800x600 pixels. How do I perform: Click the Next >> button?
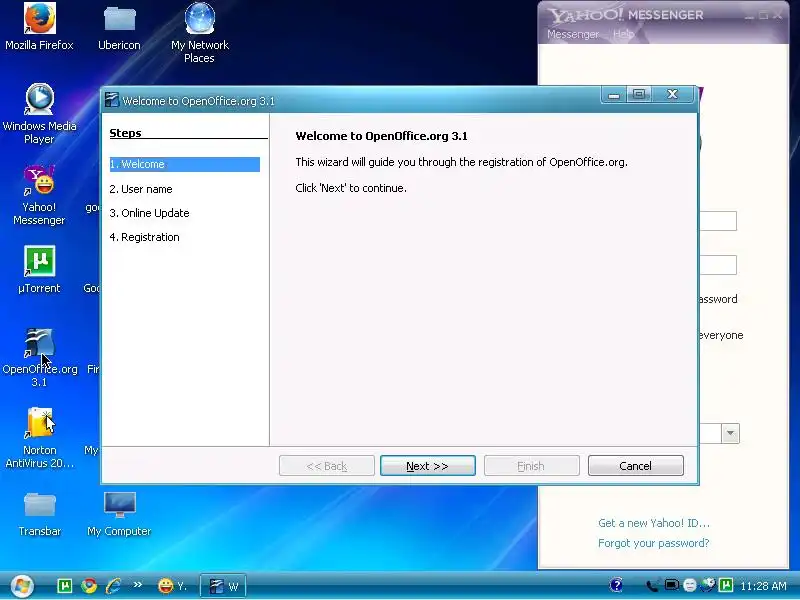click(x=428, y=466)
